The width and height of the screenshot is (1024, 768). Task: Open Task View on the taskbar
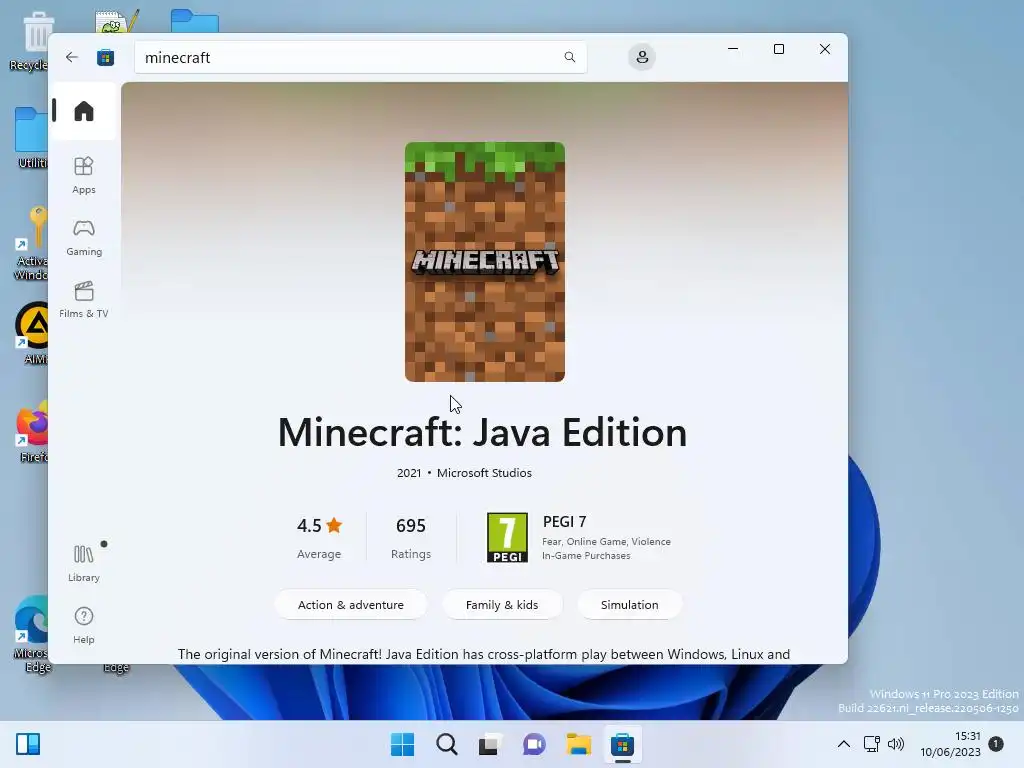point(490,744)
